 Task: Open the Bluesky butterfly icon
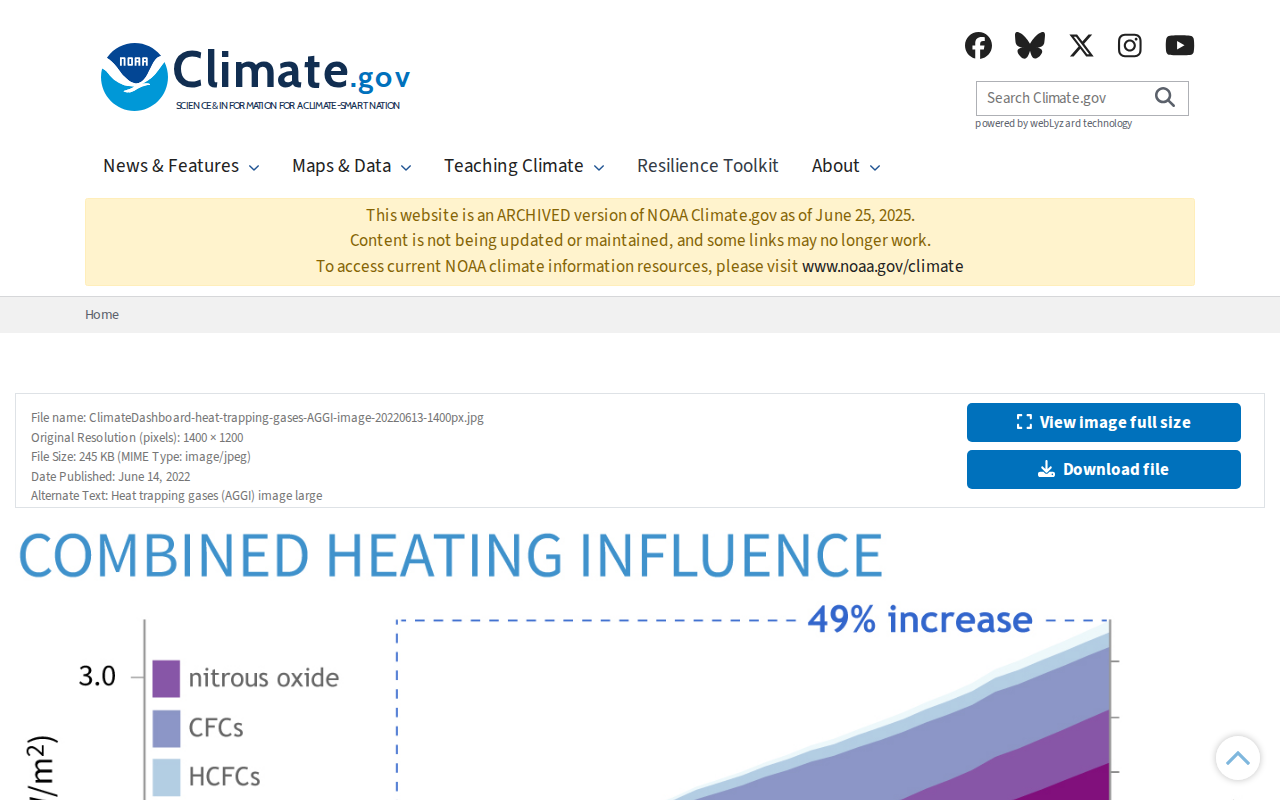click(1030, 45)
